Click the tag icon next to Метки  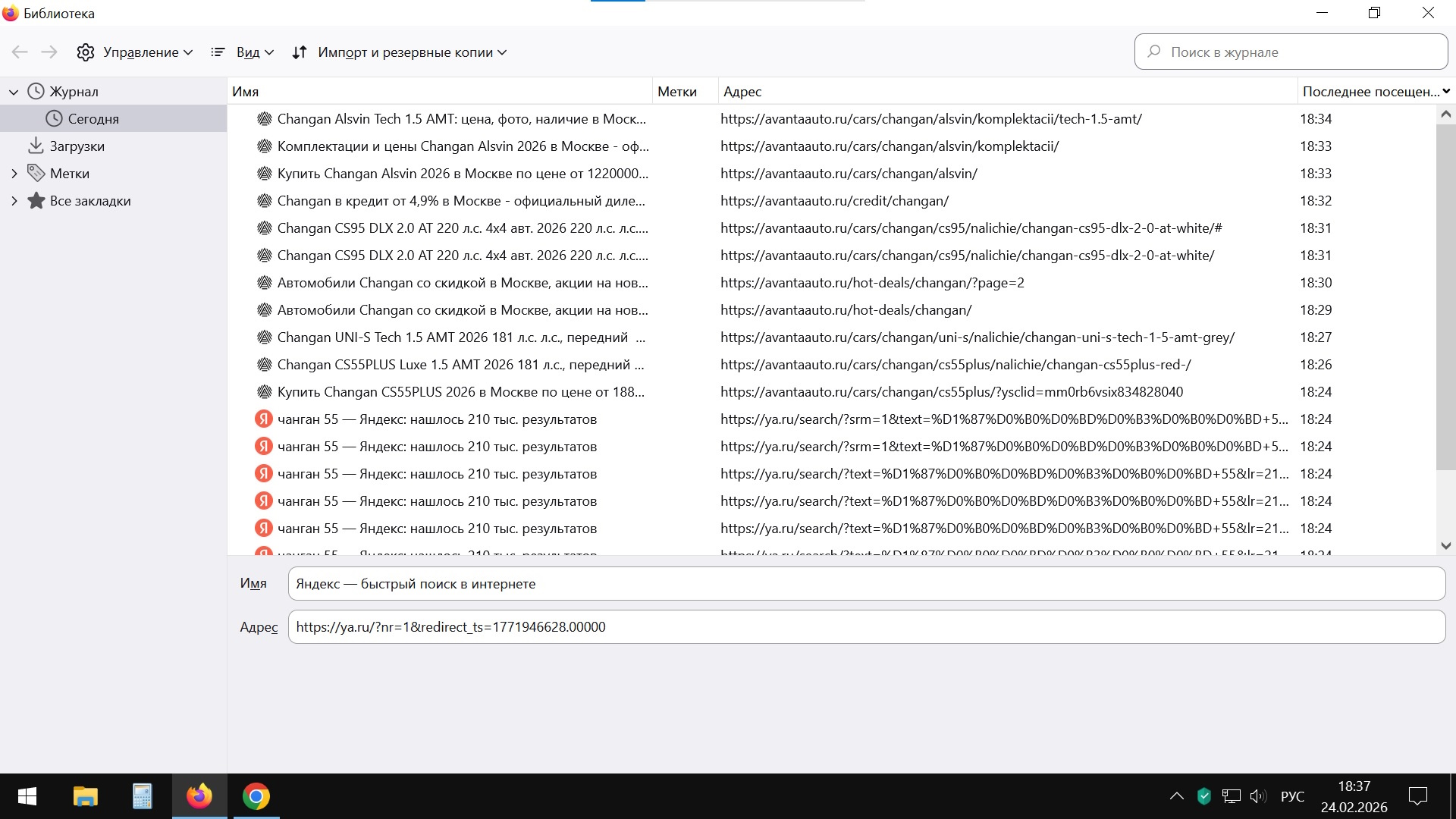(36, 173)
